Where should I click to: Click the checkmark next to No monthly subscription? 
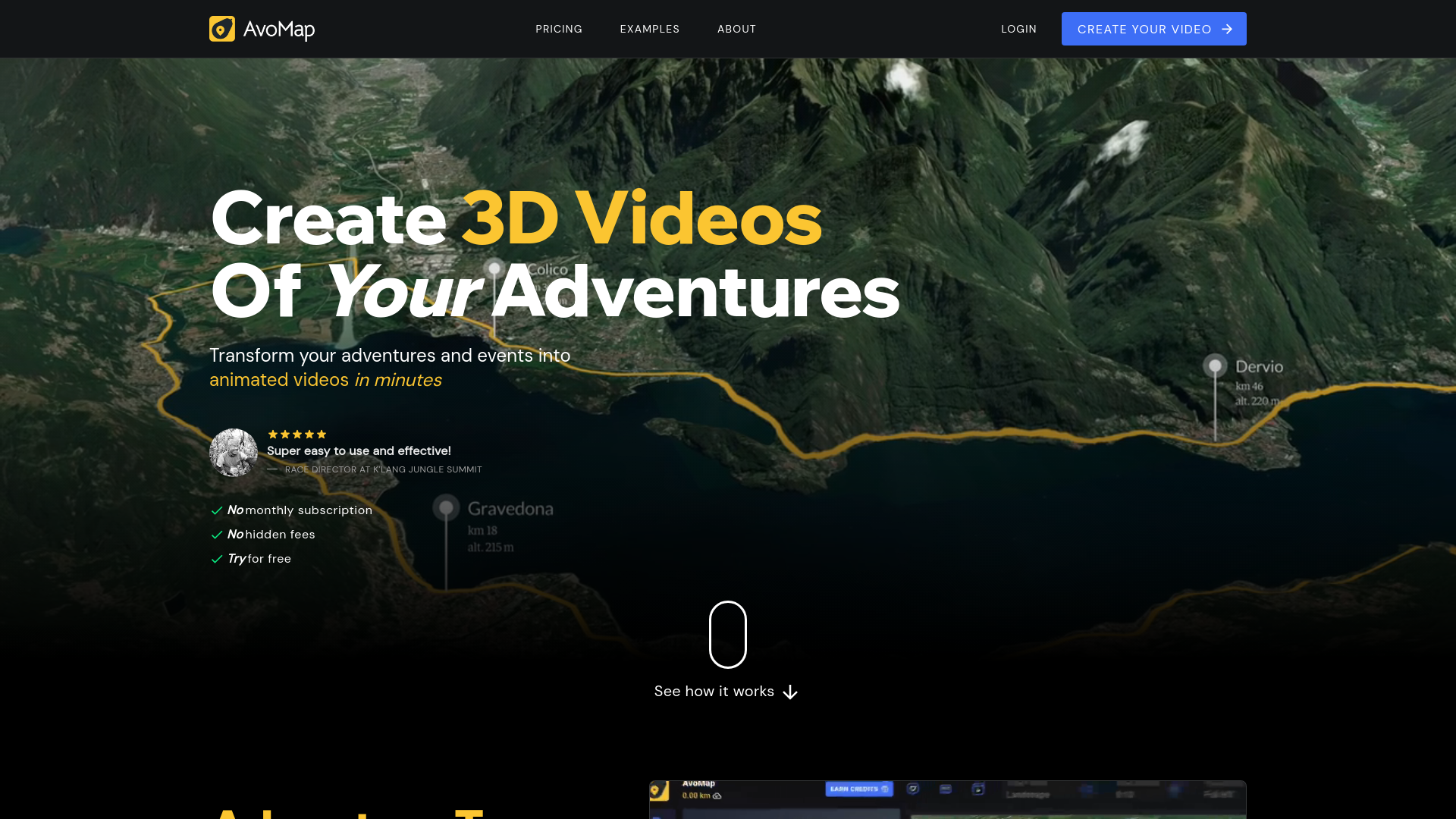pos(217,510)
